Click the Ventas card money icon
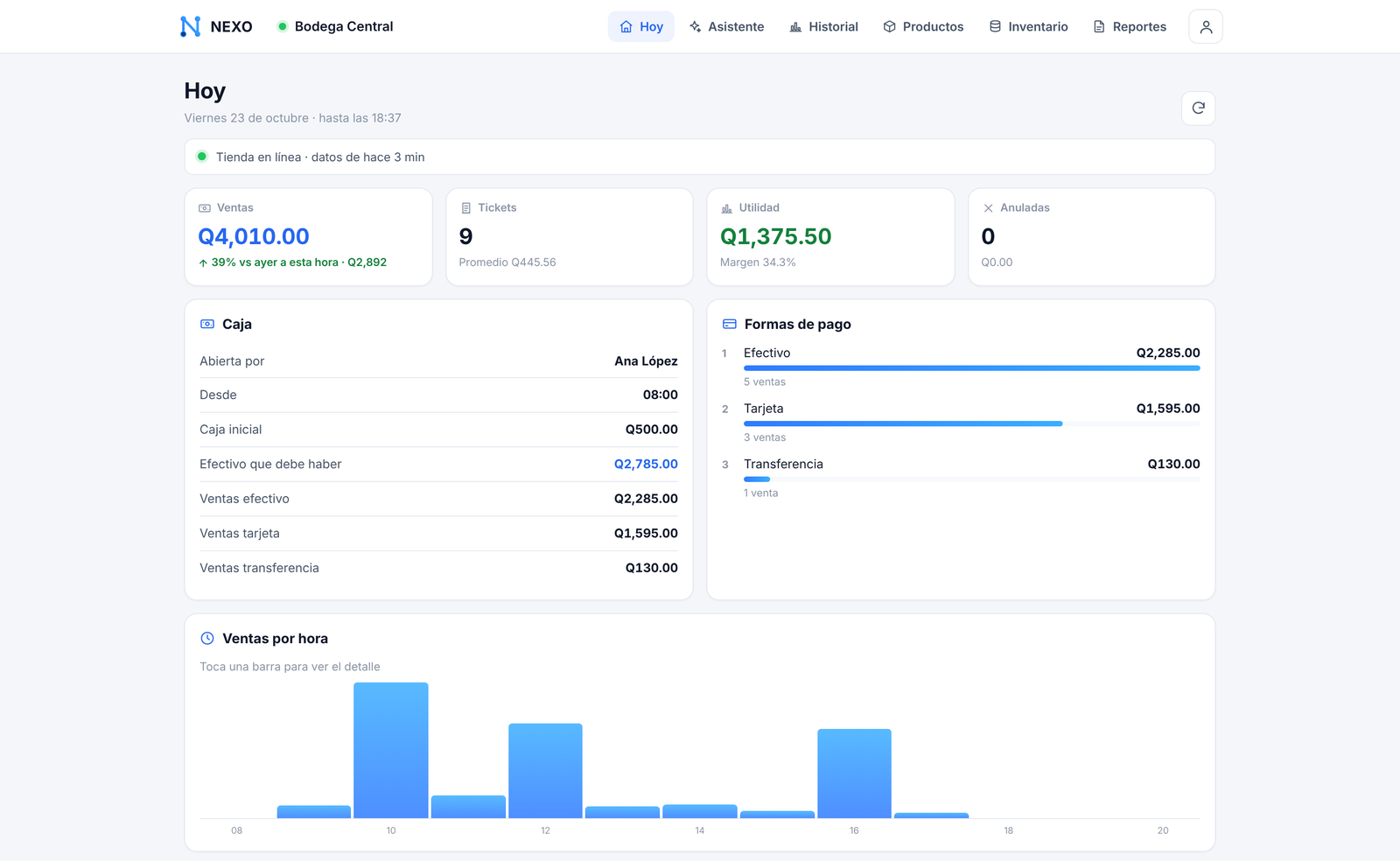Image resolution: width=1400 pixels, height=861 pixels. tap(205, 208)
